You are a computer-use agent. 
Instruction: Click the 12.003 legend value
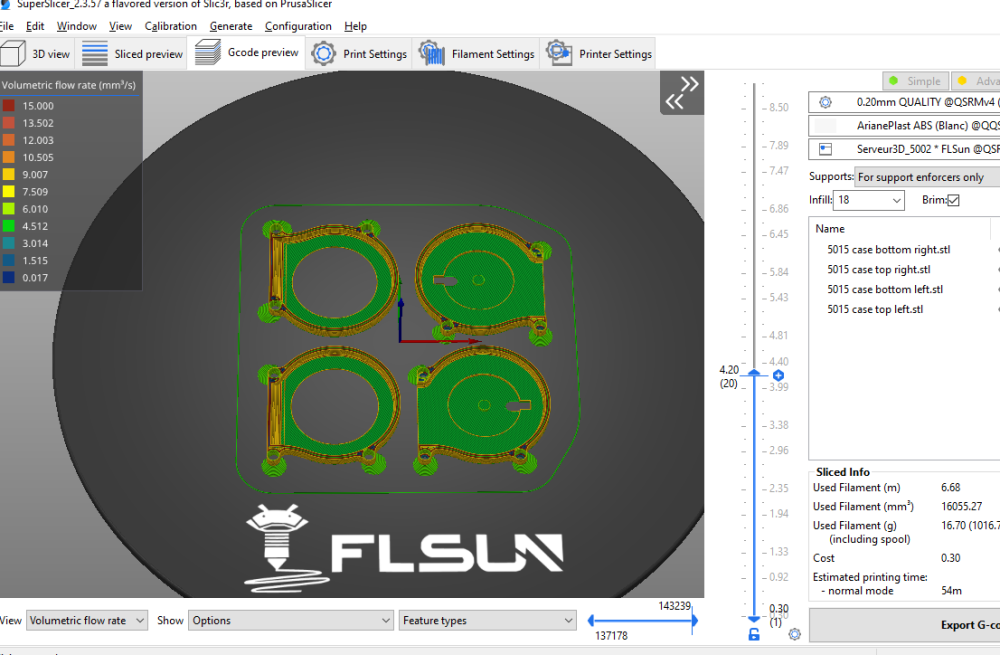[x=38, y=140]
